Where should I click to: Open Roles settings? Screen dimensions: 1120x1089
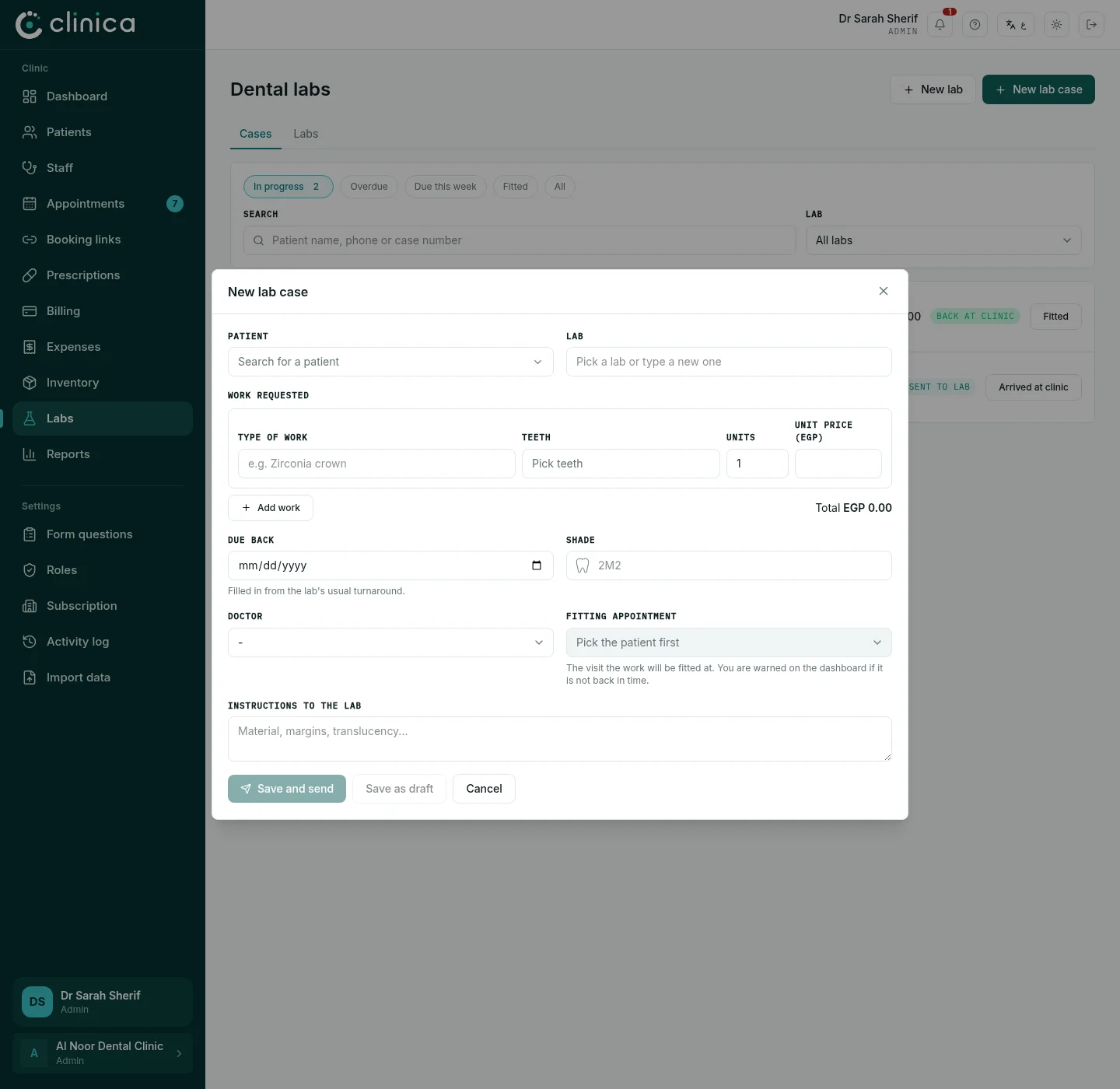point(103,570)
